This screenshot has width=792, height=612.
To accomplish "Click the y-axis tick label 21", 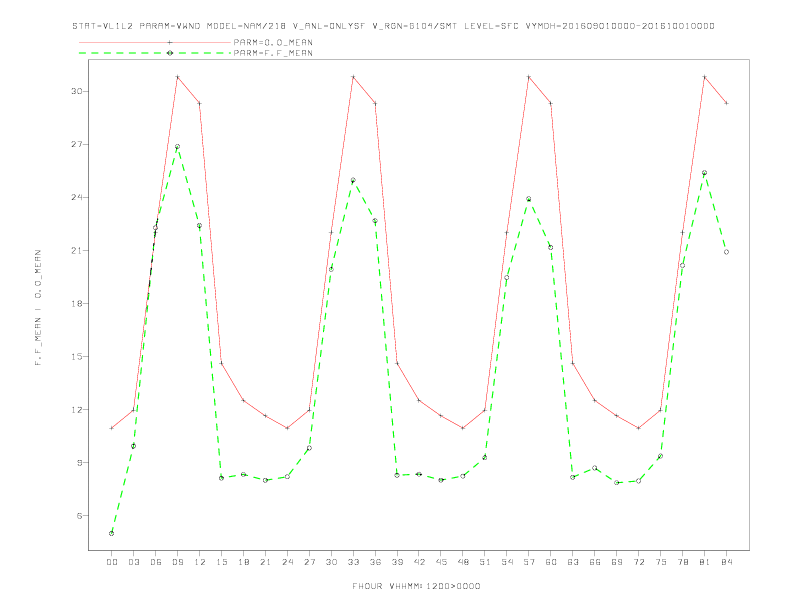I will click(x=76, y=250).
